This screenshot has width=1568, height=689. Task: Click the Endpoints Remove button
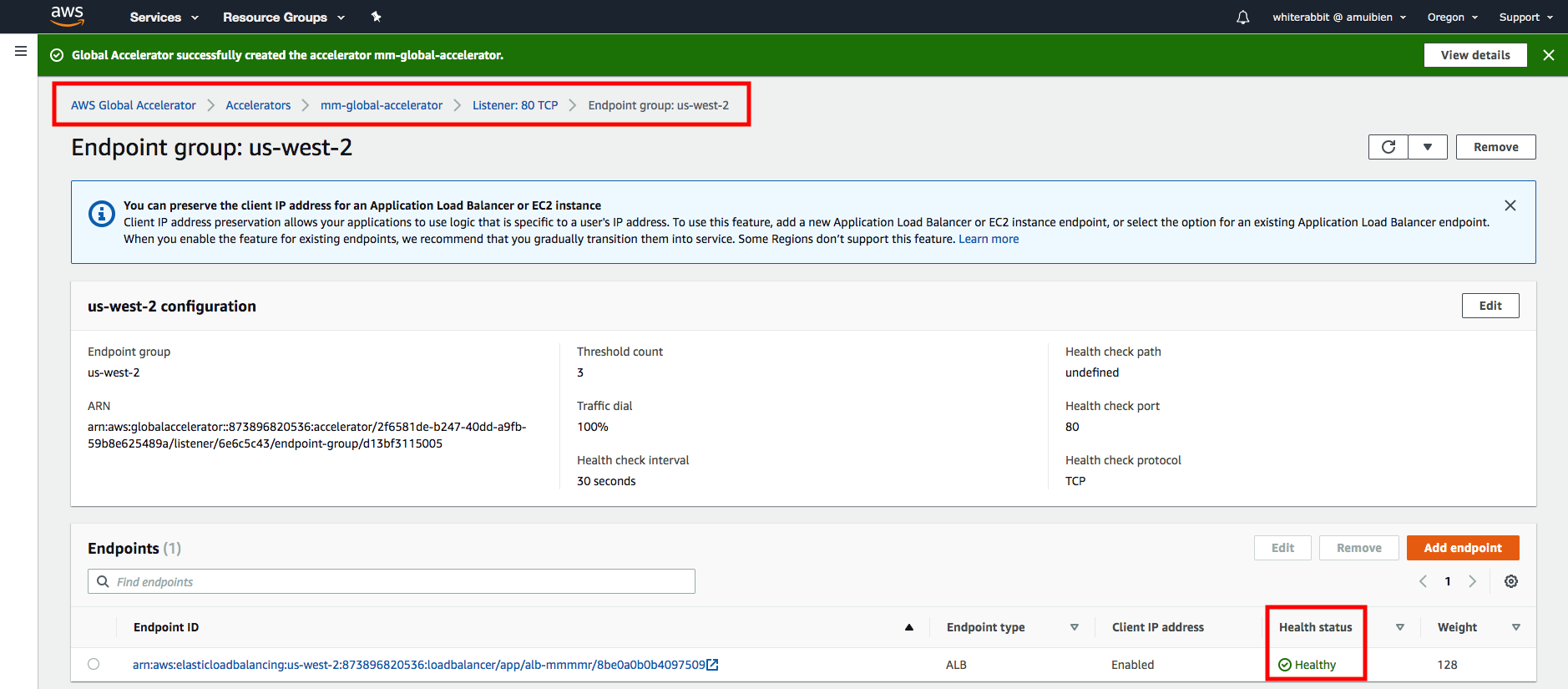pyautogui.click(x=1359, y=548)
